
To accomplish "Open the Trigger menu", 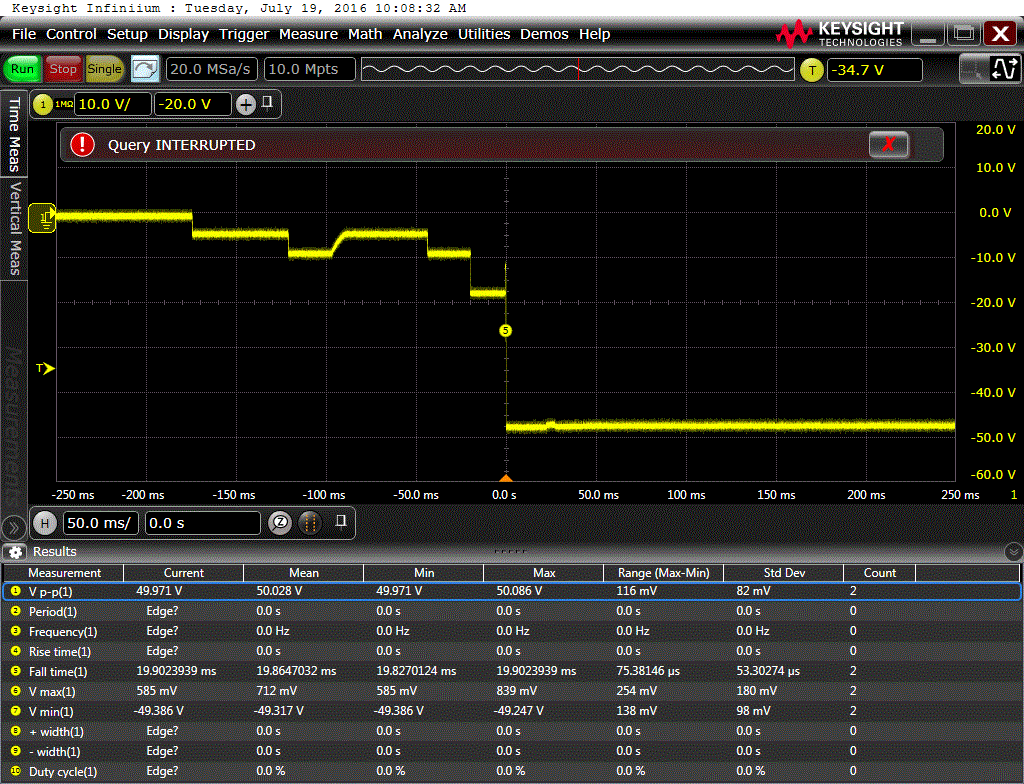I will point(244,34).
